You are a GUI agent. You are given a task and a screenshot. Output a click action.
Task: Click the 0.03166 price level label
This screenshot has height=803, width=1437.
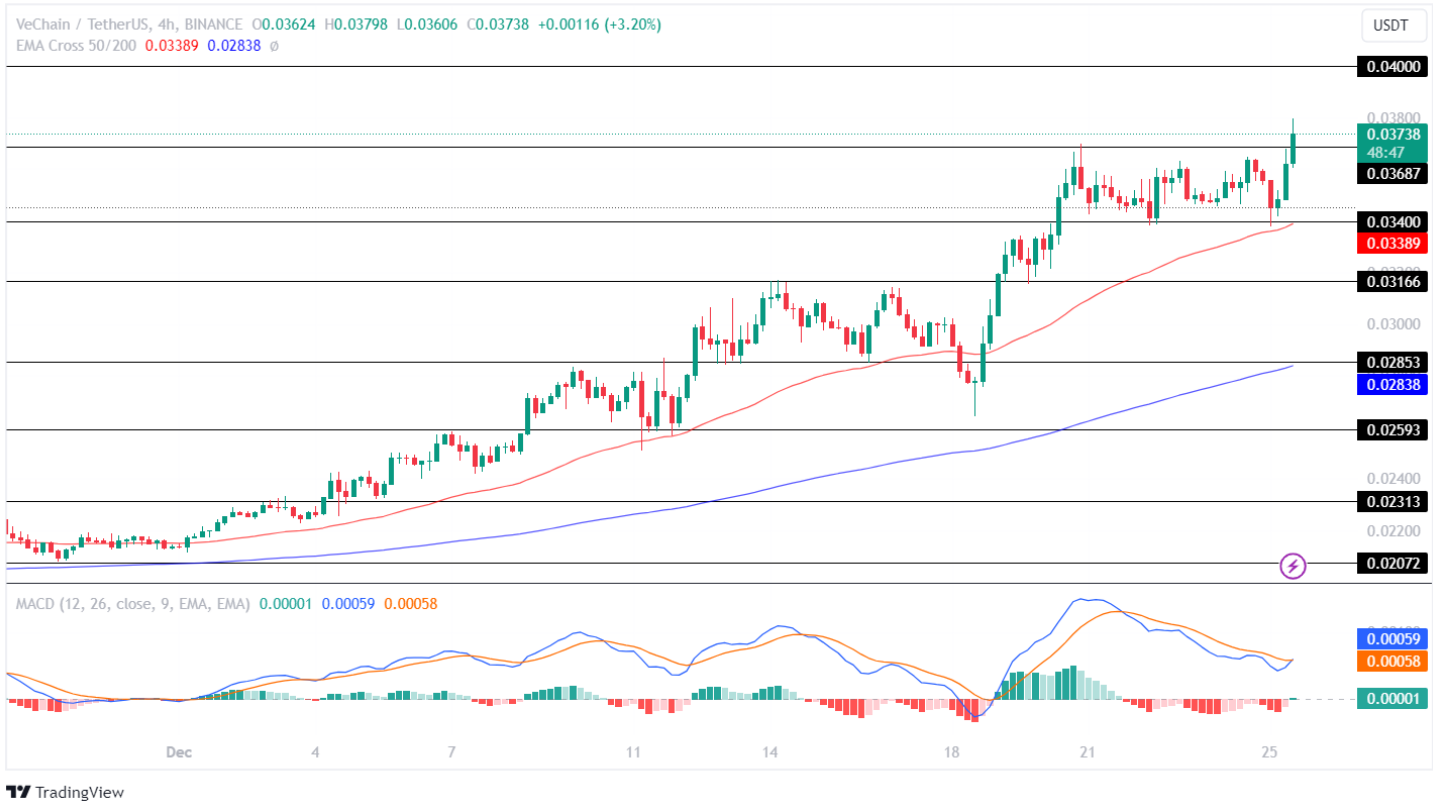[1391, 282]
